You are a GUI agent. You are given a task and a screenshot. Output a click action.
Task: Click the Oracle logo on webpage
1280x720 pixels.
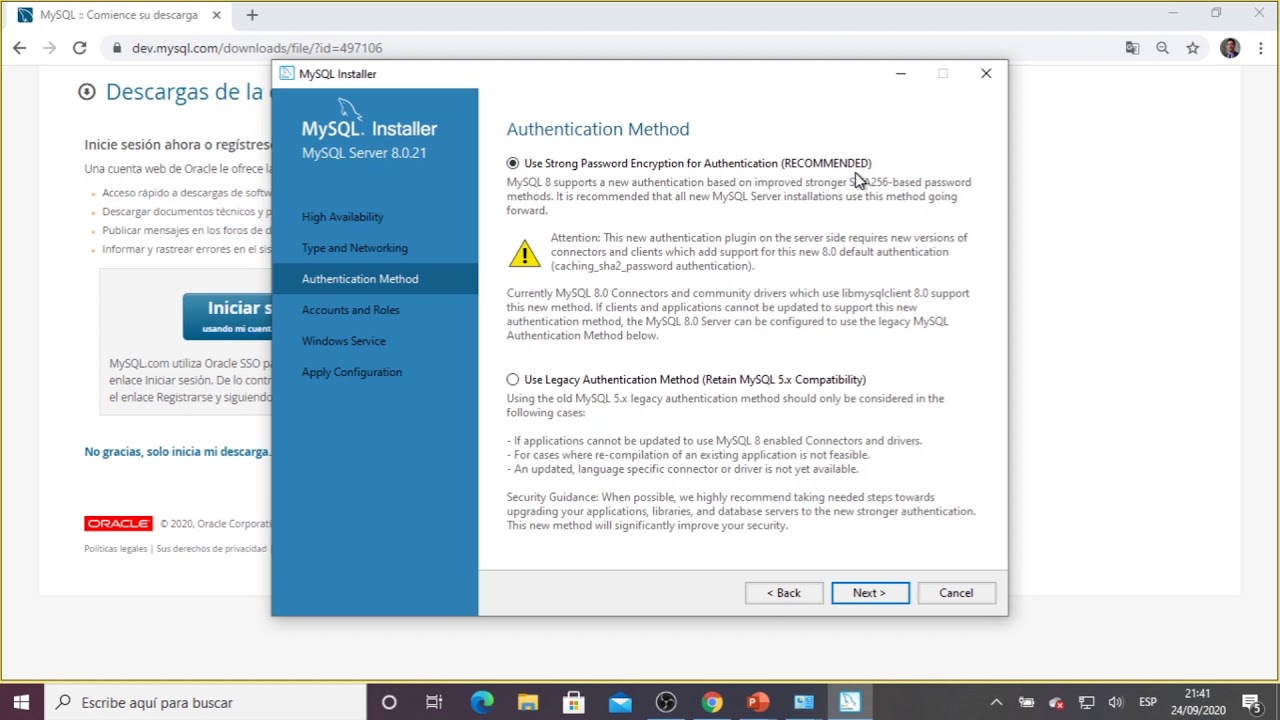[118, 524]
